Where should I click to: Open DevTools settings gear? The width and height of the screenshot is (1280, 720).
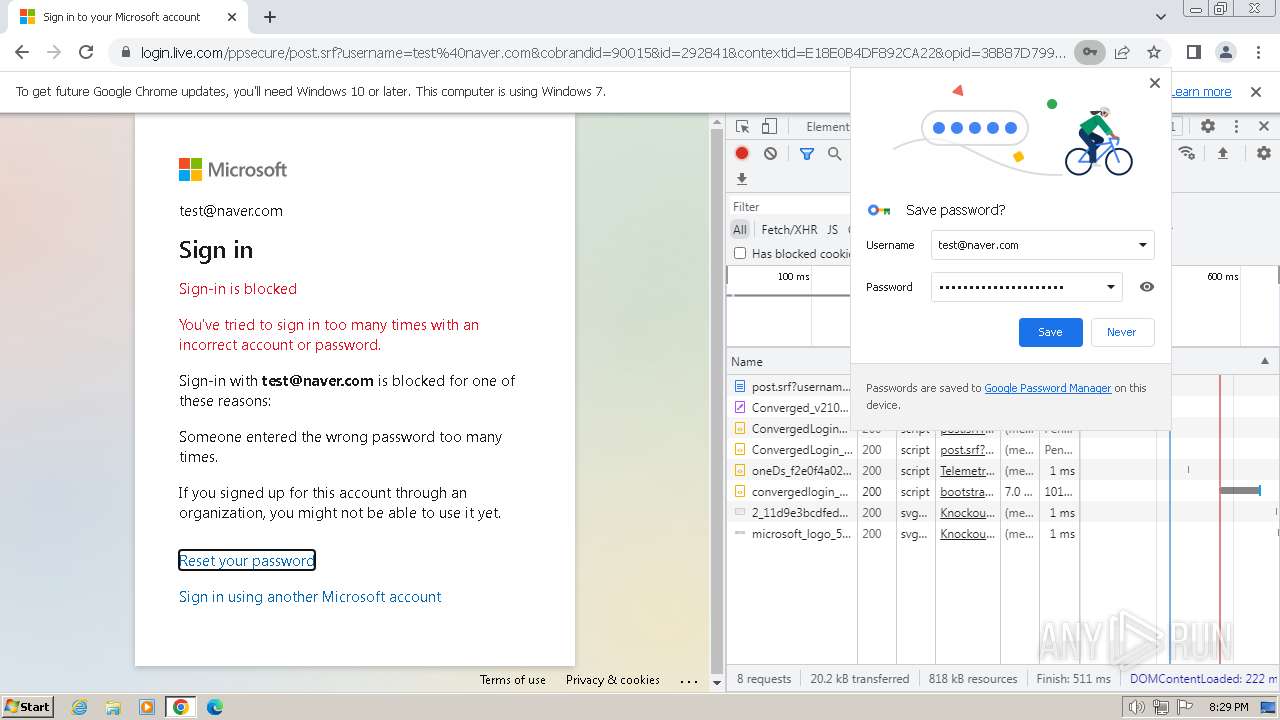1208,127
